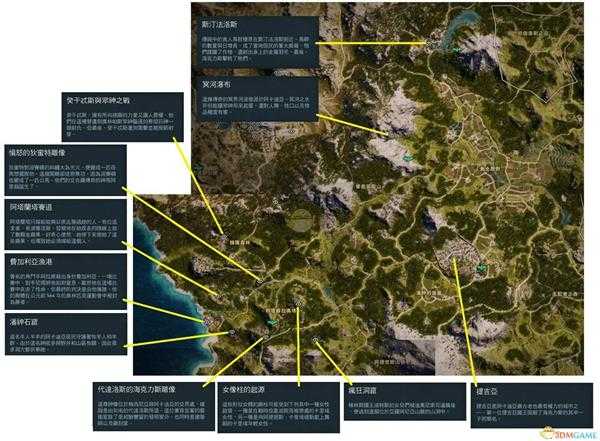600x441 pixels.
Task: Click green map marker on the map's right edge
Action: point(481,268)
